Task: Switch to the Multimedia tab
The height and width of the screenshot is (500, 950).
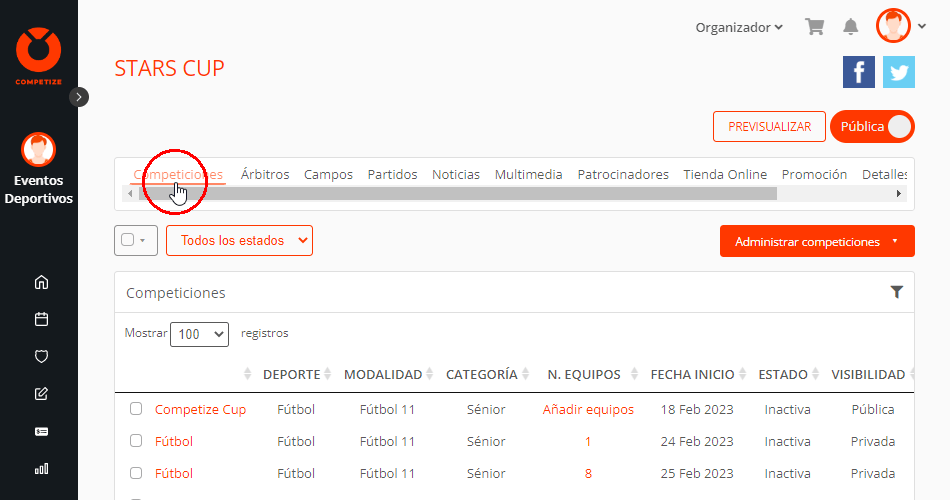Action: [528, 175]
